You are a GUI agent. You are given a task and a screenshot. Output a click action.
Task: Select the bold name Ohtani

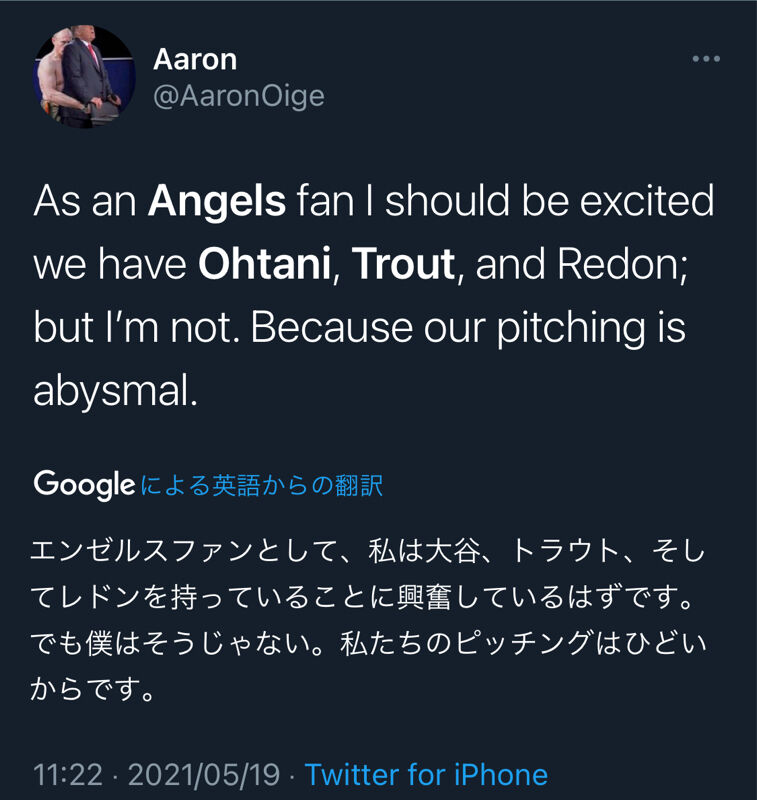pyautogui.click(x=264, y=265)
